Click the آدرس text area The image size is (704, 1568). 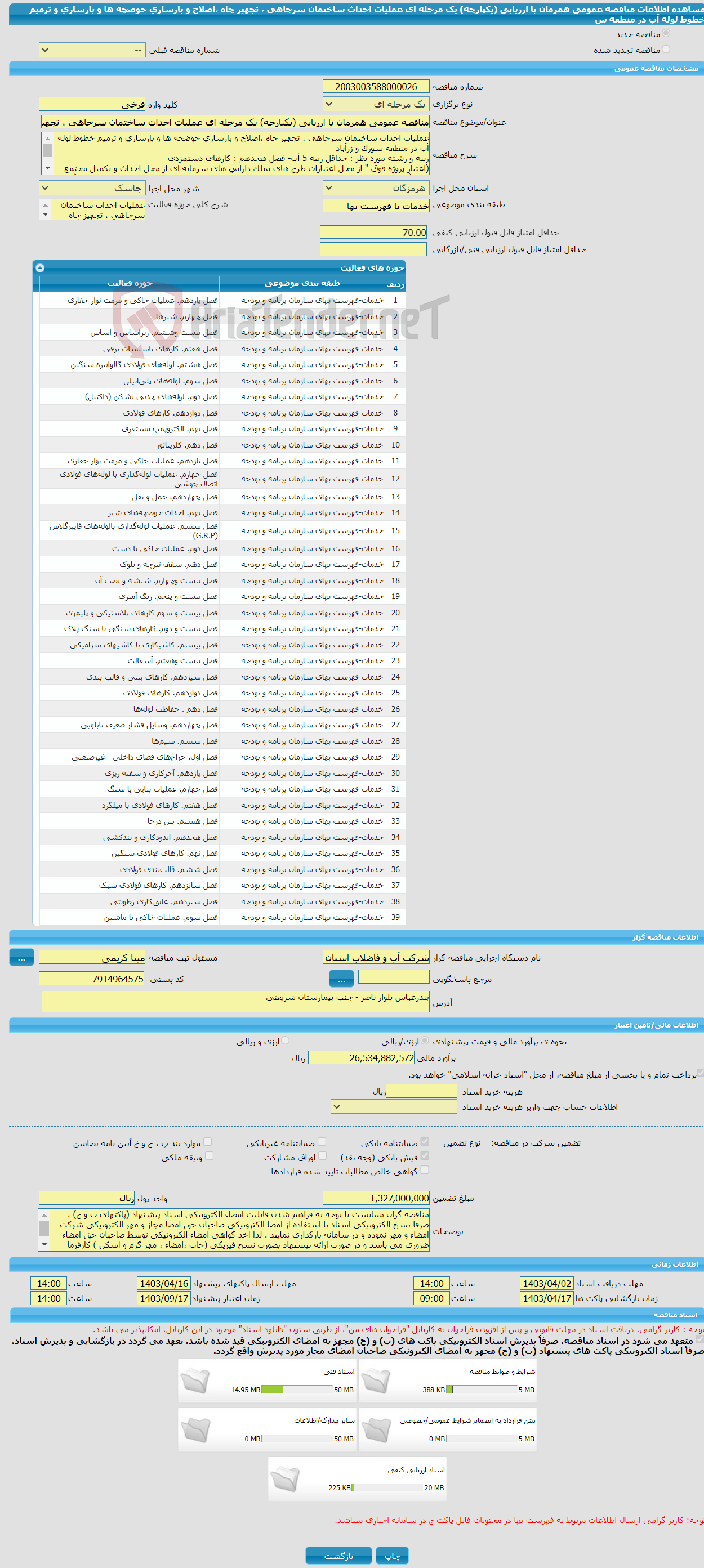pos(235,1002)
